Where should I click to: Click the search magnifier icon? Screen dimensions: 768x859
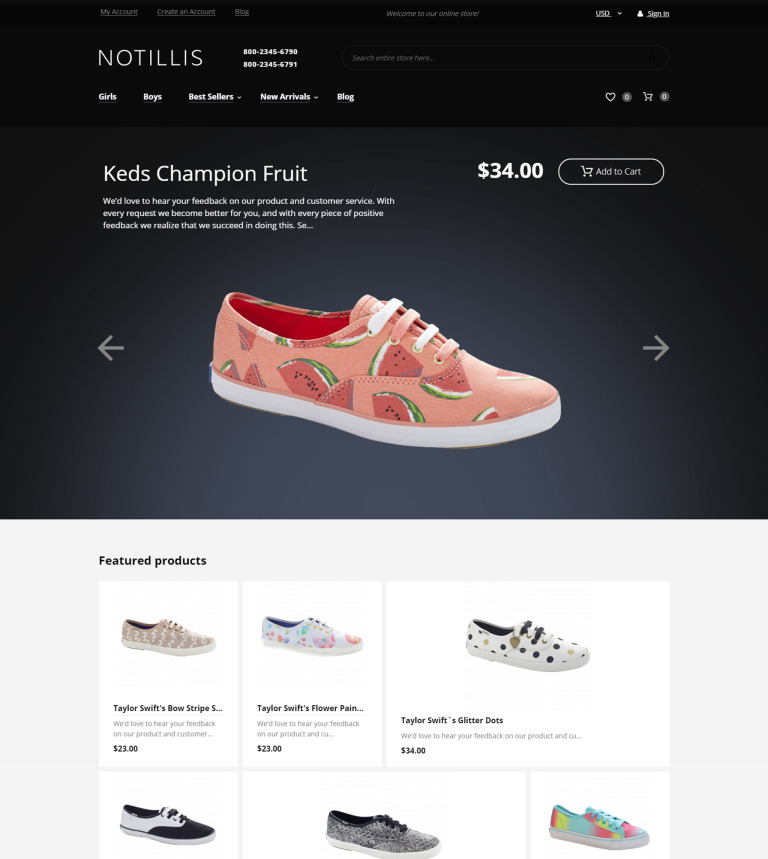click(x=652, y=58)
